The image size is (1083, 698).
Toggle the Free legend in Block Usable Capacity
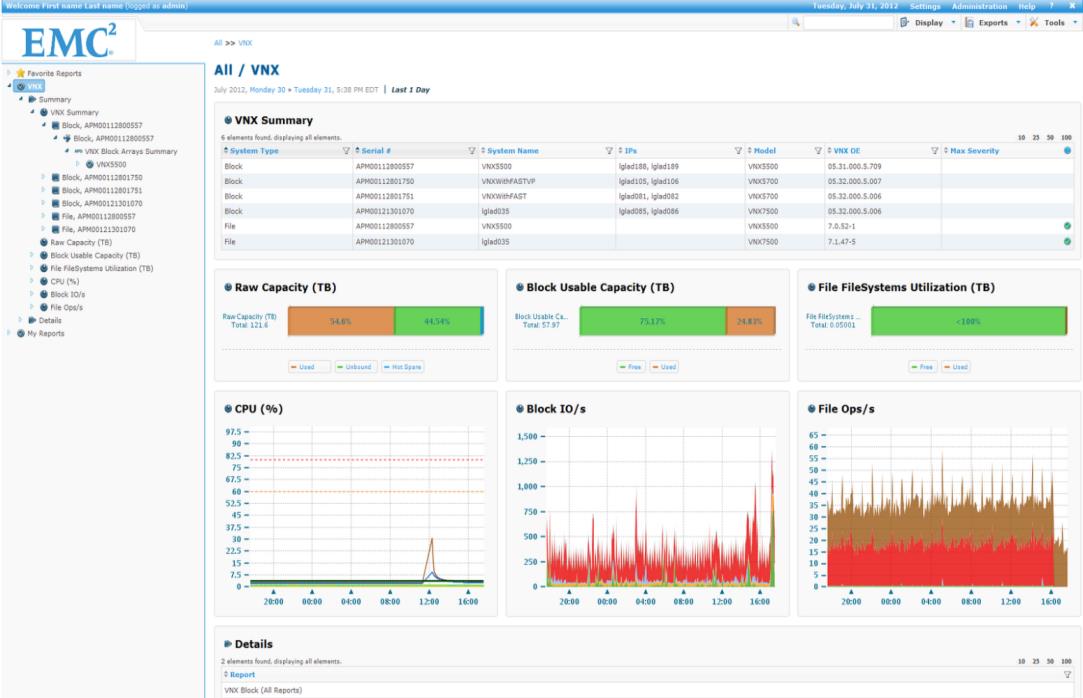tap(631, 367)
